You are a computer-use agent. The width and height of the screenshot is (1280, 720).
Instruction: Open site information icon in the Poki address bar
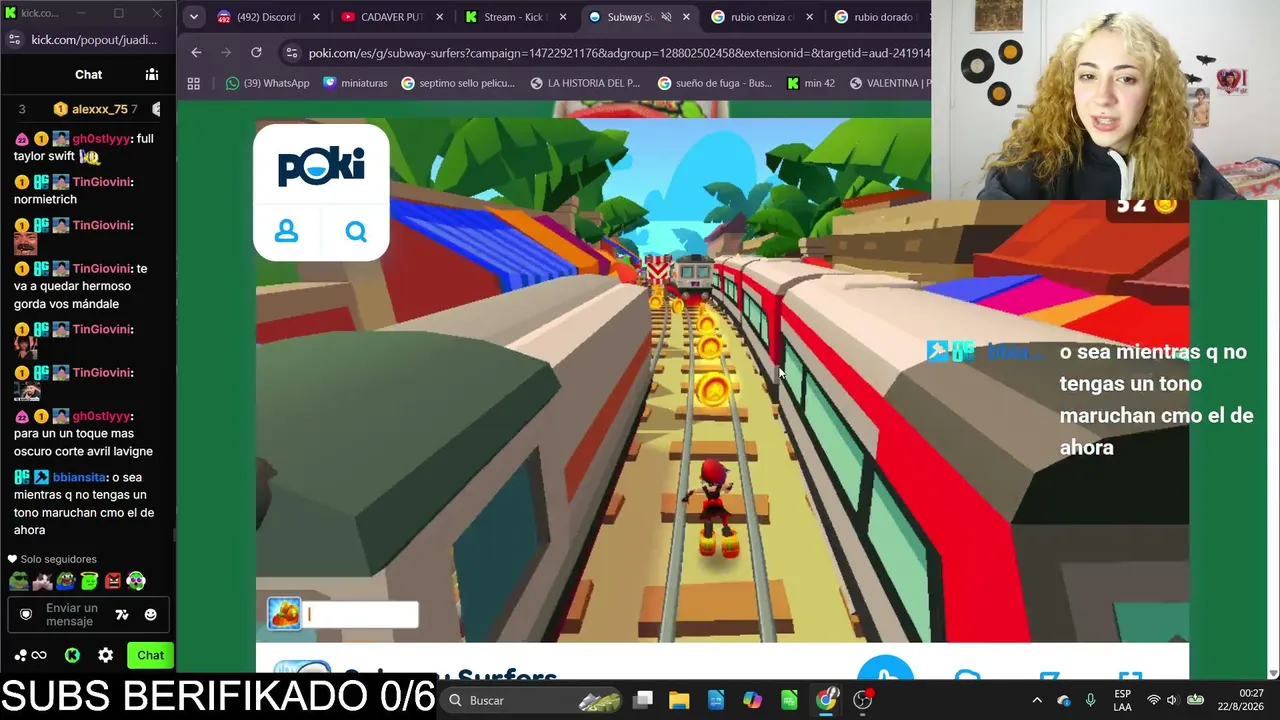click(x=291, y=53)
